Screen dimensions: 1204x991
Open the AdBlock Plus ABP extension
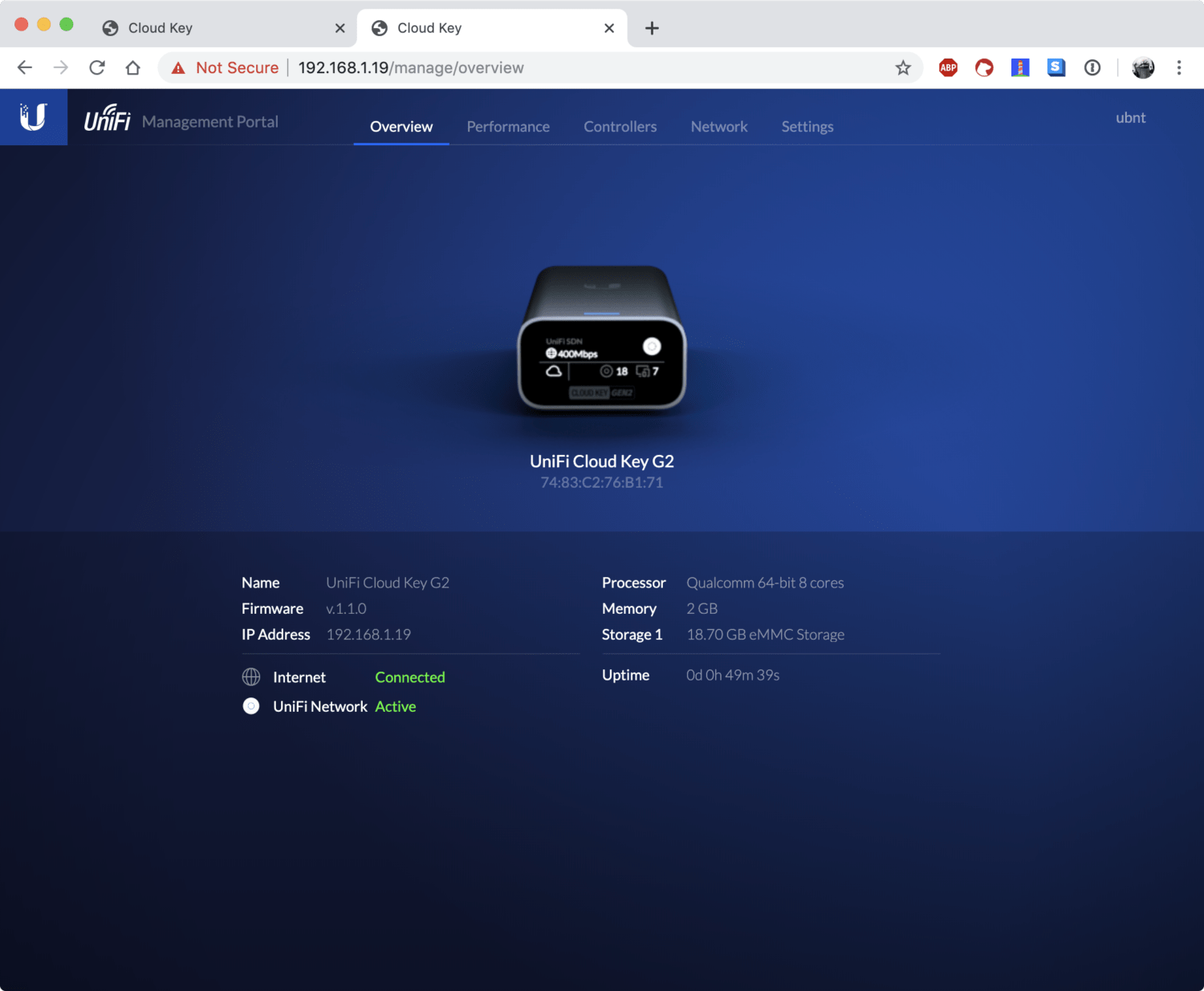tap(948, 67)
